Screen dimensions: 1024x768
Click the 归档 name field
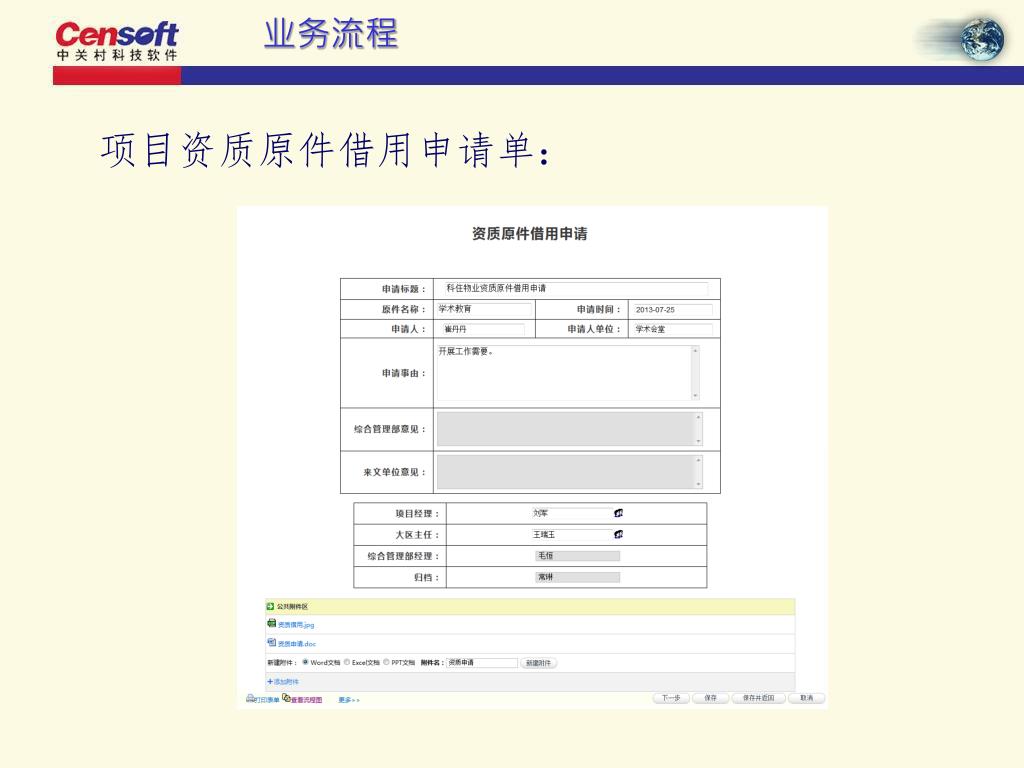point(577,577)
